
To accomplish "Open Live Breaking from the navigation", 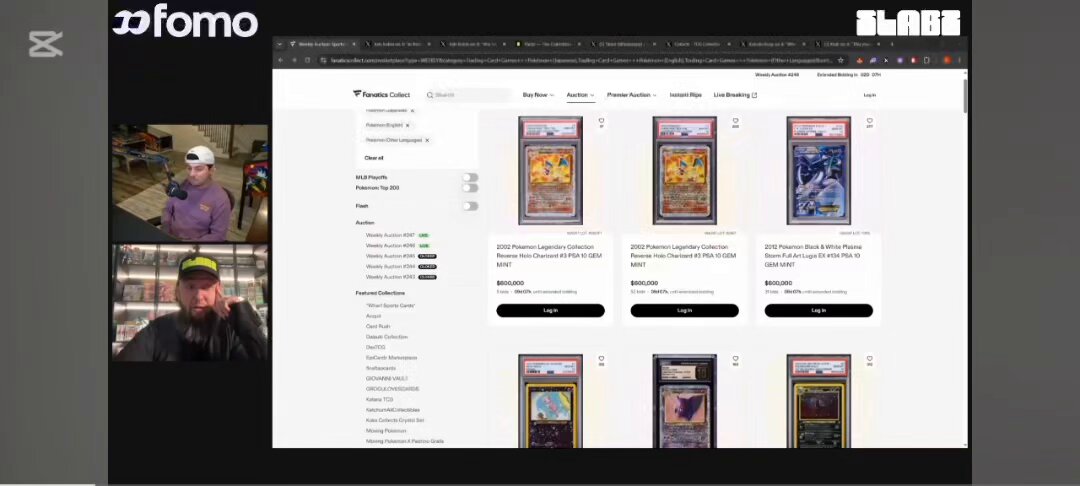I will [731, 95].
